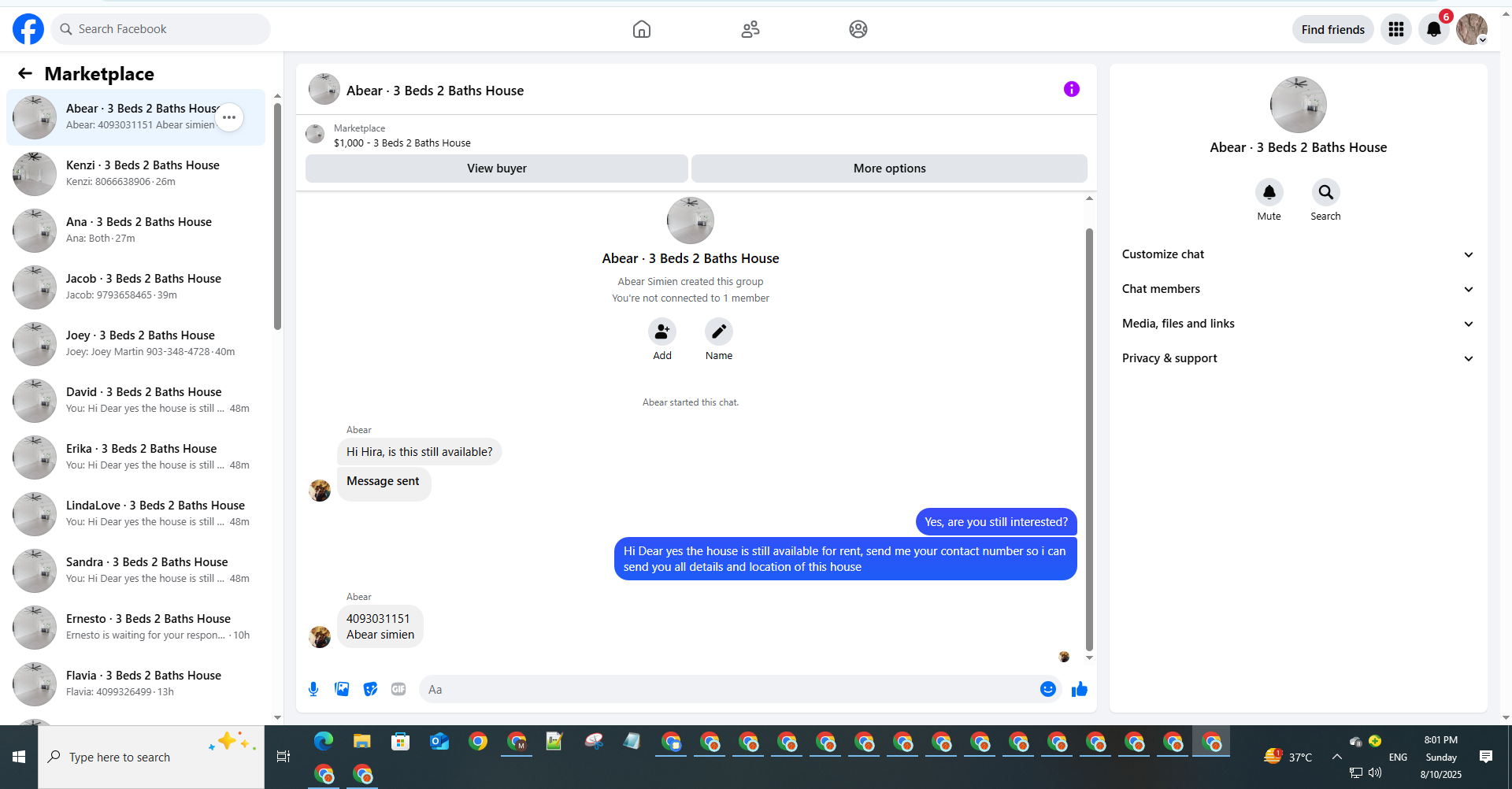
Task: Click Add people icon in chat
Action: (x=662, y=332)
